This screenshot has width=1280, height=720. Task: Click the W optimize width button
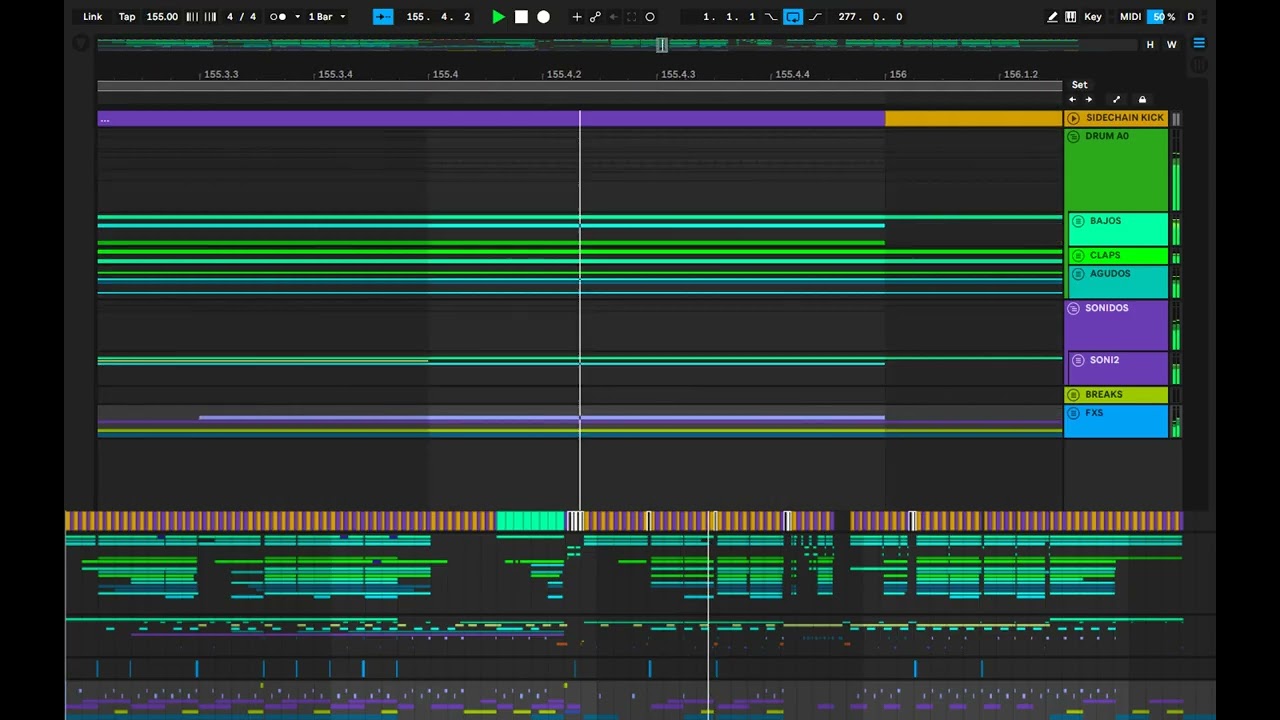1171,45
